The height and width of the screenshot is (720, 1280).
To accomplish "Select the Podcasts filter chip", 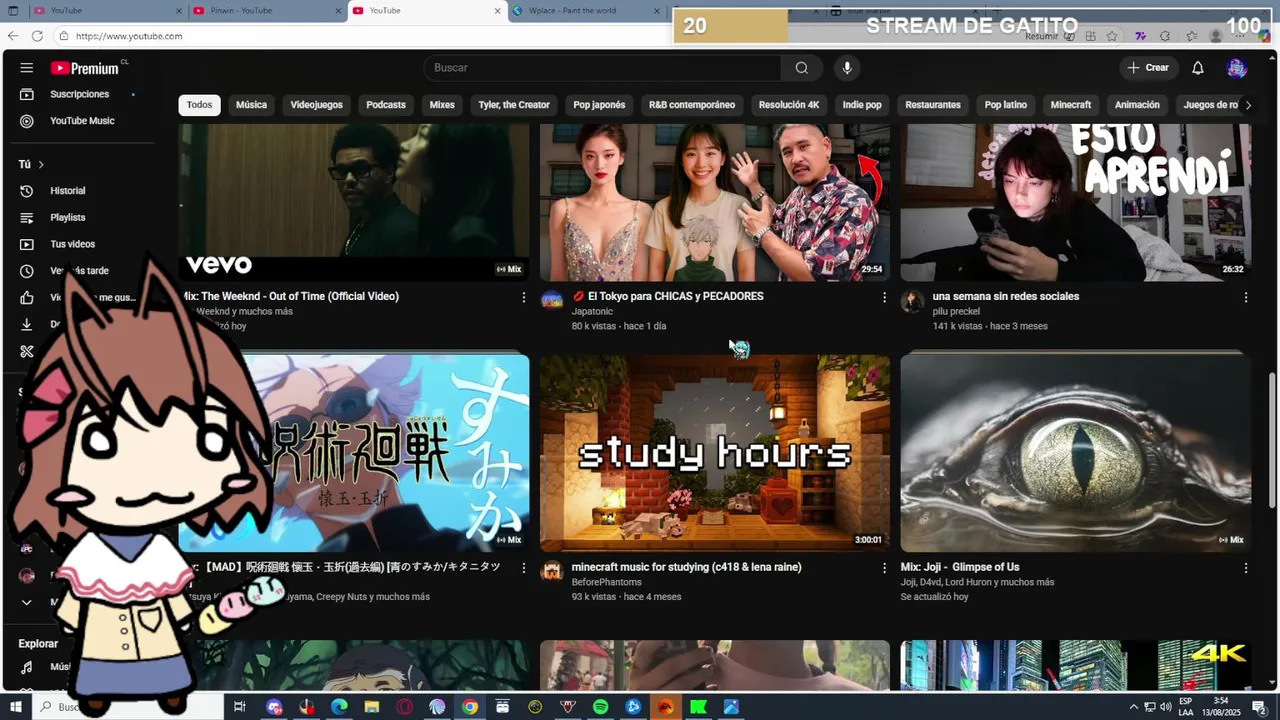I will 386,105.
